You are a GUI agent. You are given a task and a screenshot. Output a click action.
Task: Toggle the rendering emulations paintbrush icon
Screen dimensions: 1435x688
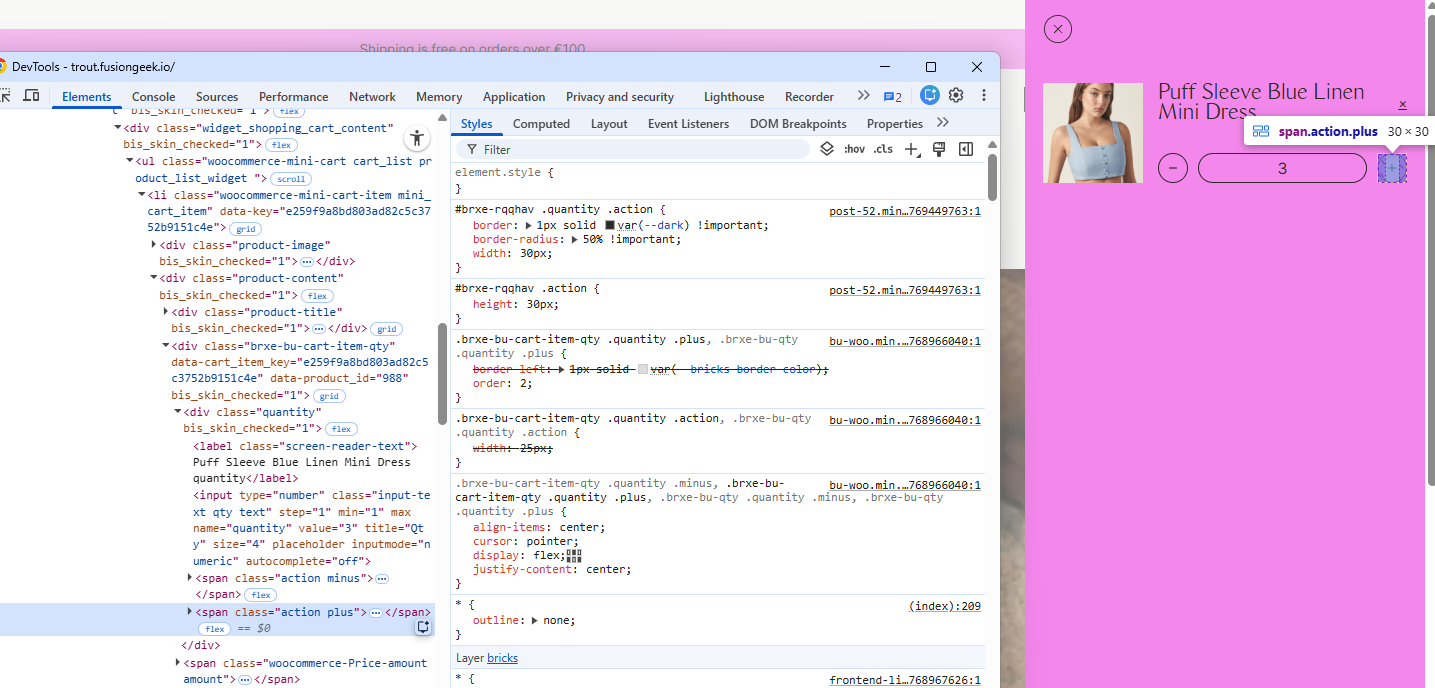tap(939, 149)
